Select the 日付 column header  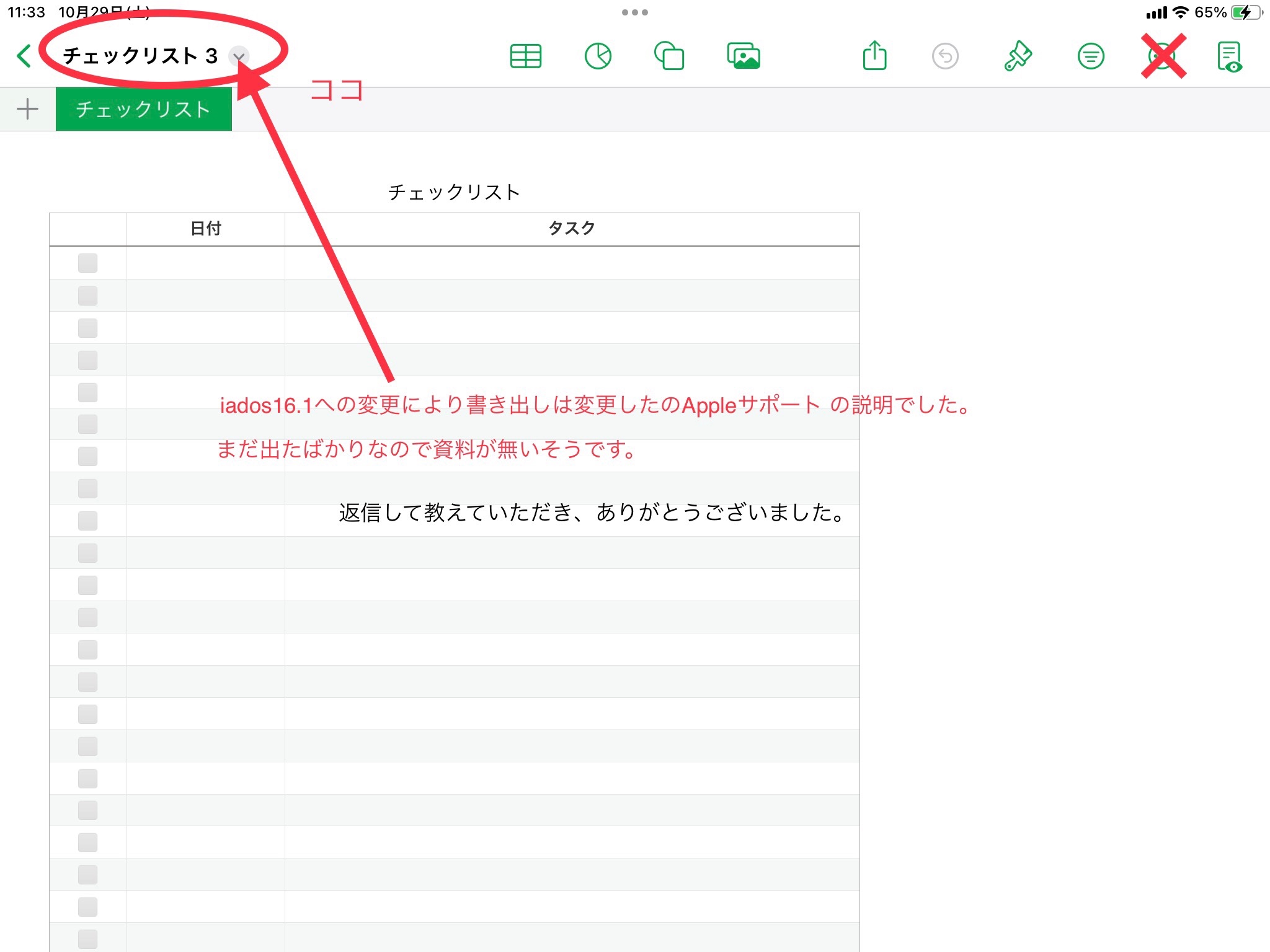tap(205, 229)
